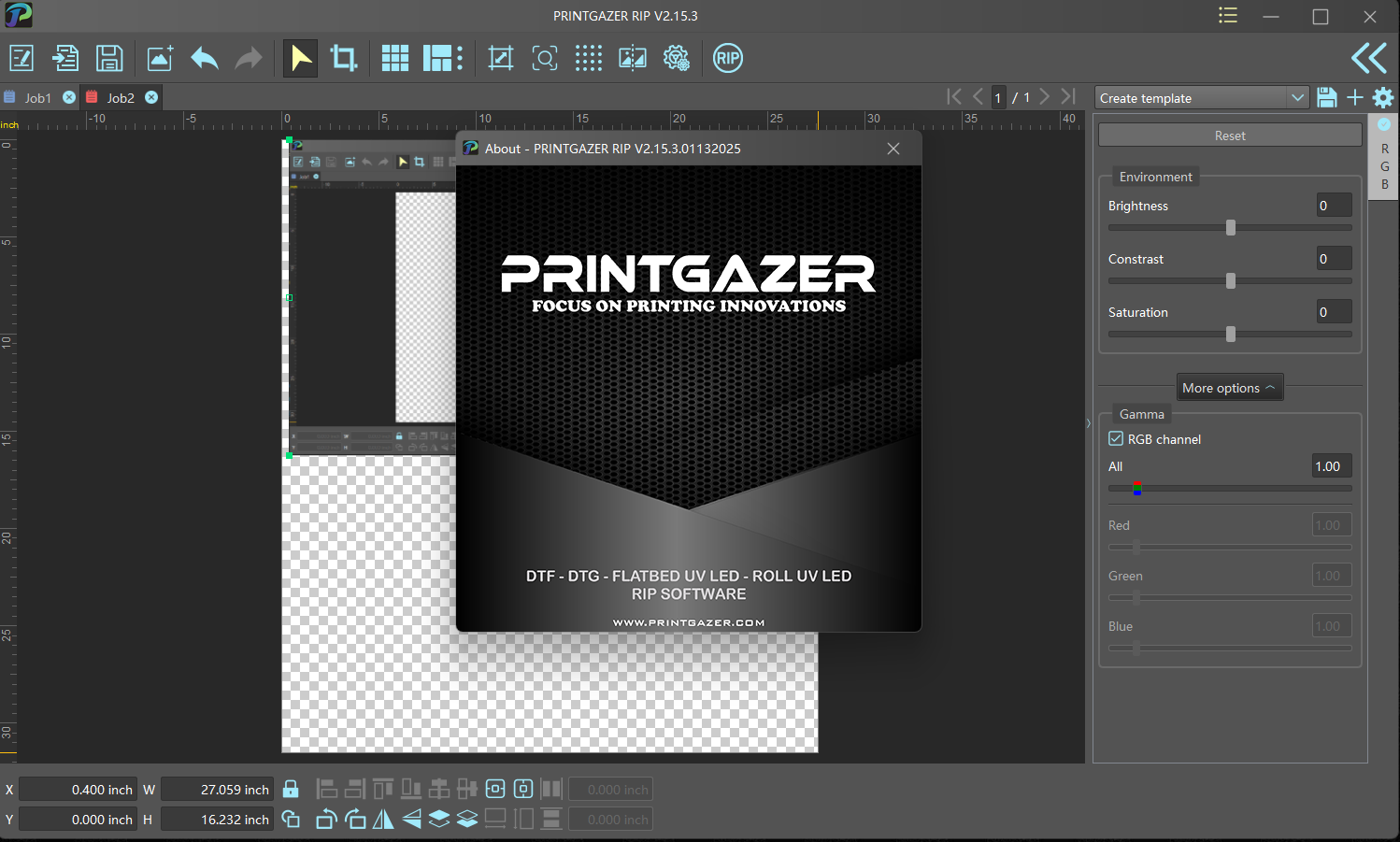The height and width of the screenshot is (842, 1400).
Task: Click the Saturation value field
Action: click(x=1333, y=312)
